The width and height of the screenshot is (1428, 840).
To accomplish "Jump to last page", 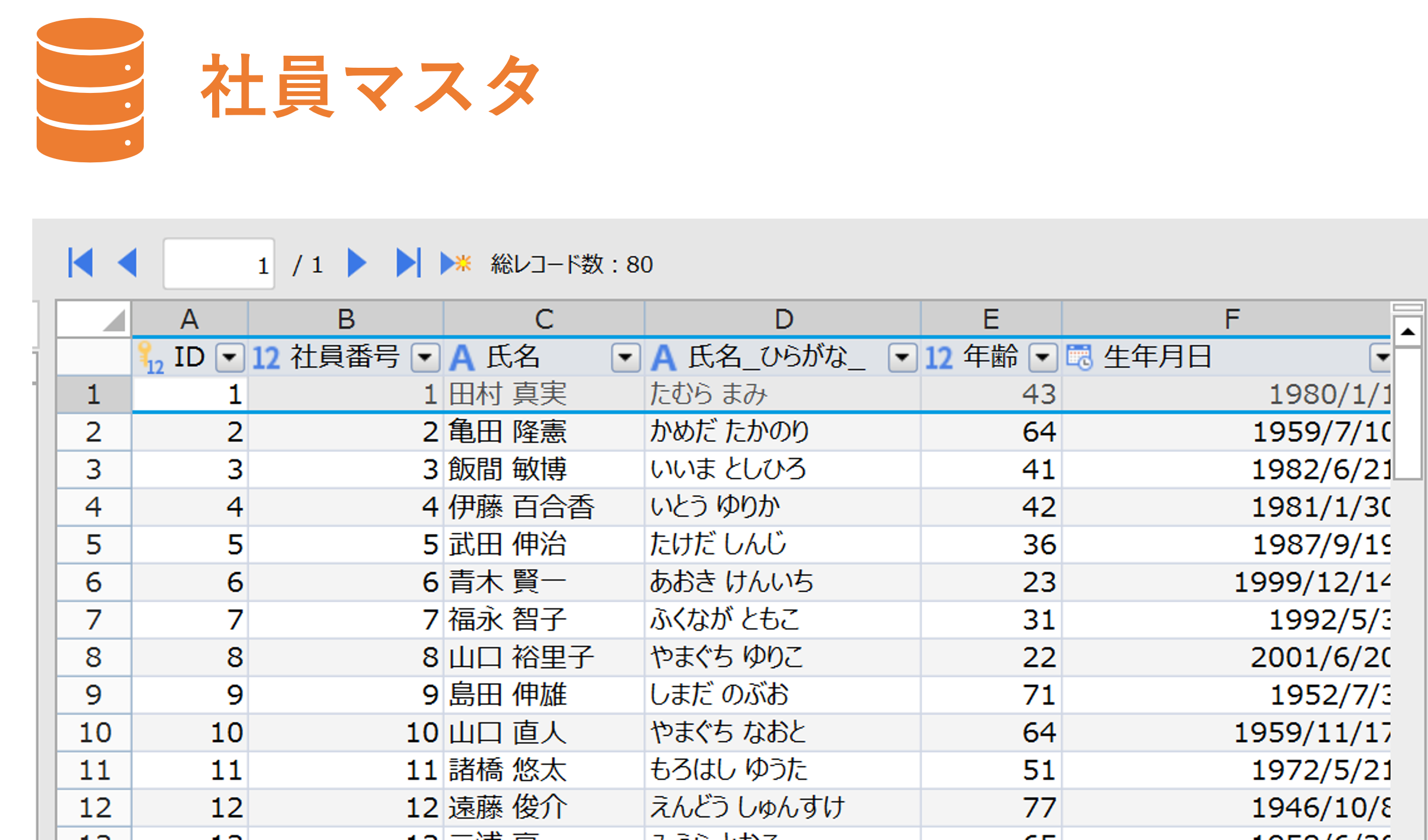I will [408, 263].
